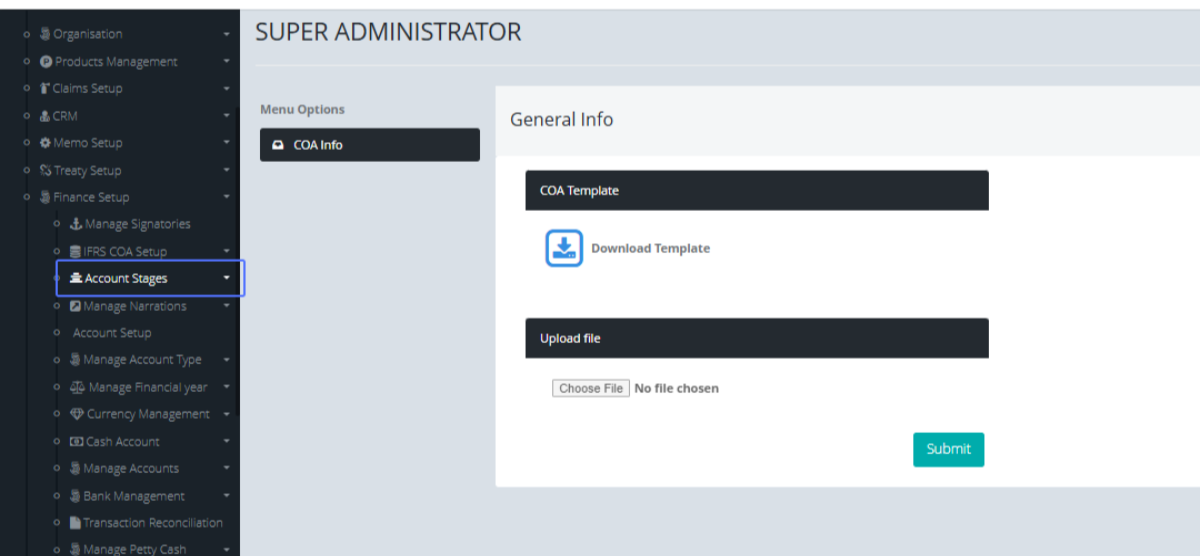Click the inbox icon in COA Info
Screen dimensions: 1200x556
278,145
